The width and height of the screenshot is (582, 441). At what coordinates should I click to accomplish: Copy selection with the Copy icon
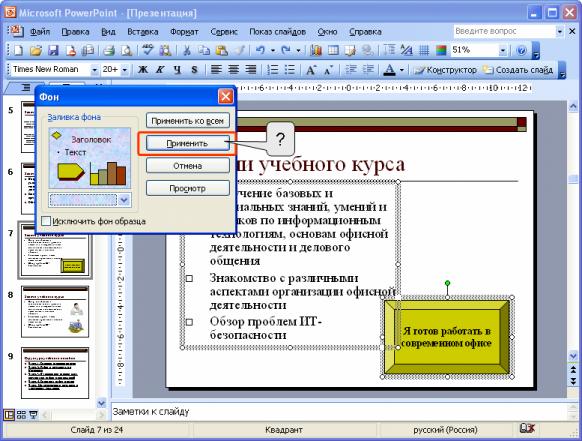pos(204,50)
